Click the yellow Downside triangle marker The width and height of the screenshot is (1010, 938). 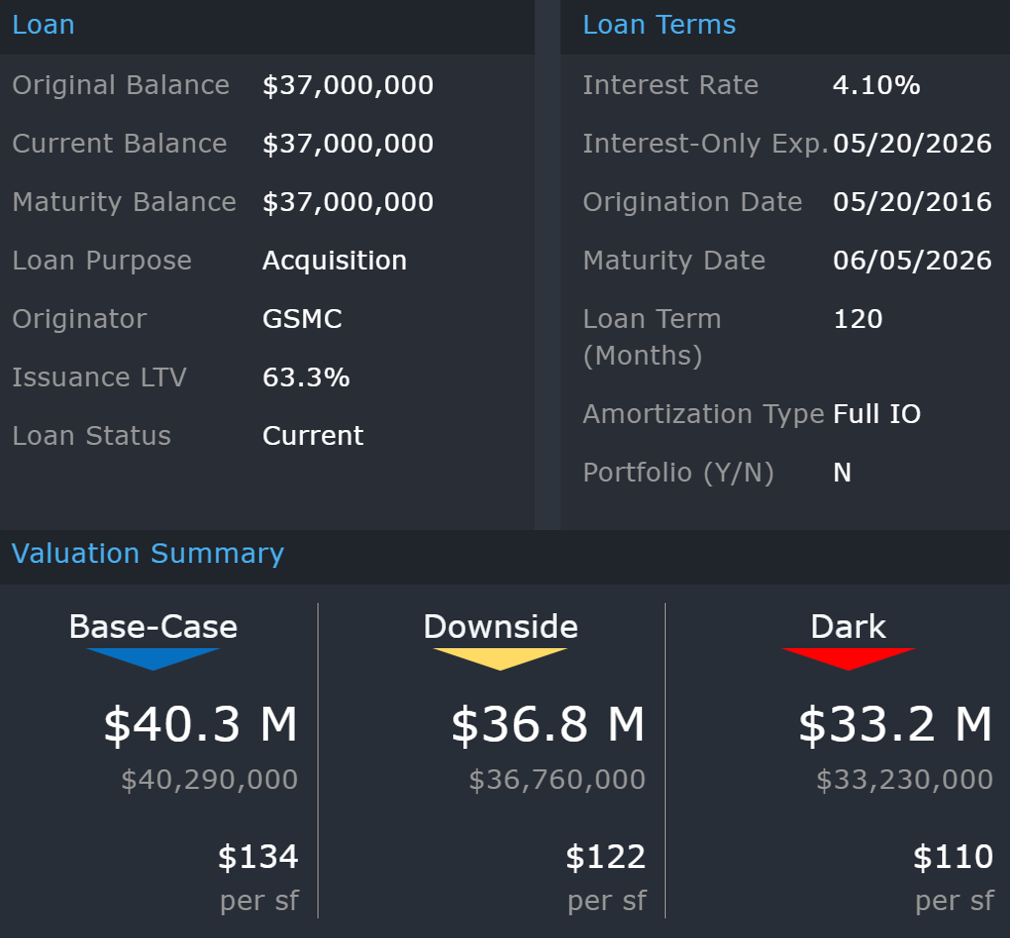[500, 658]
